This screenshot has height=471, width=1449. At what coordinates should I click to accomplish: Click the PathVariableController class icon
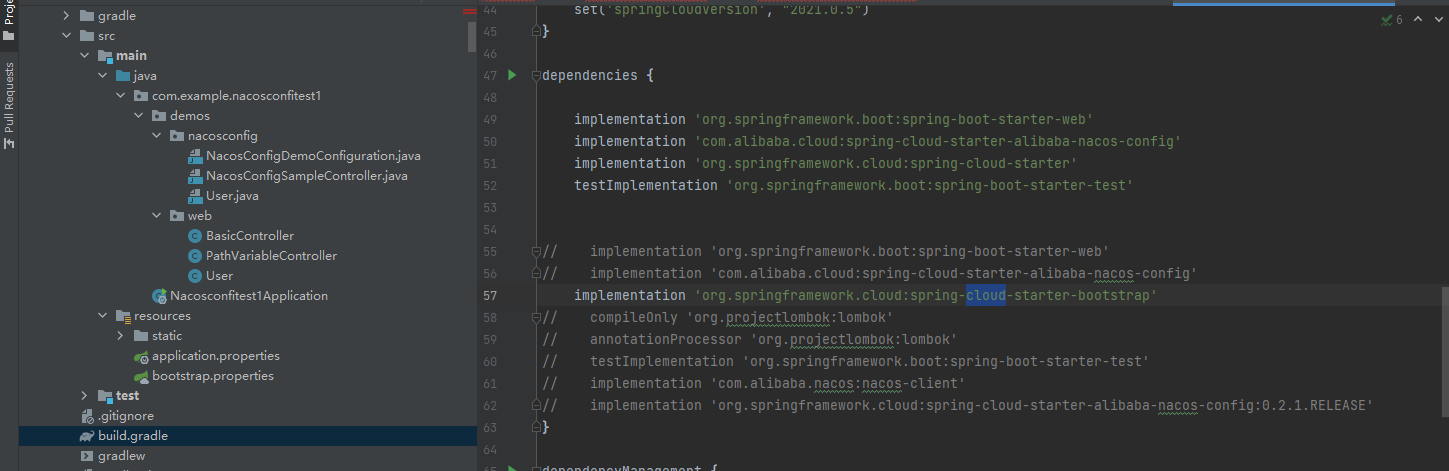click(195, 256)
